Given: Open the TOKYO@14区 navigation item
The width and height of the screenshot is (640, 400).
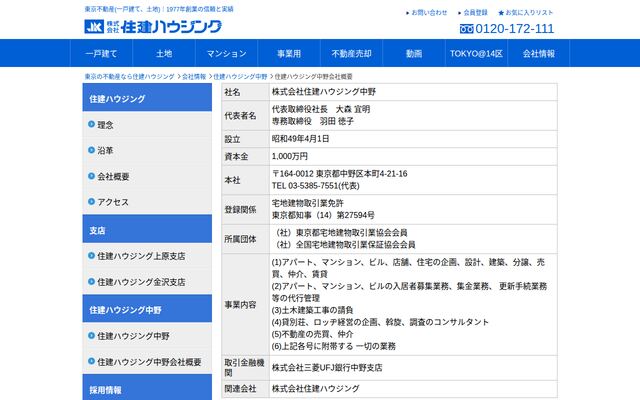Looking at the screenshot, I should click(476, 53).
